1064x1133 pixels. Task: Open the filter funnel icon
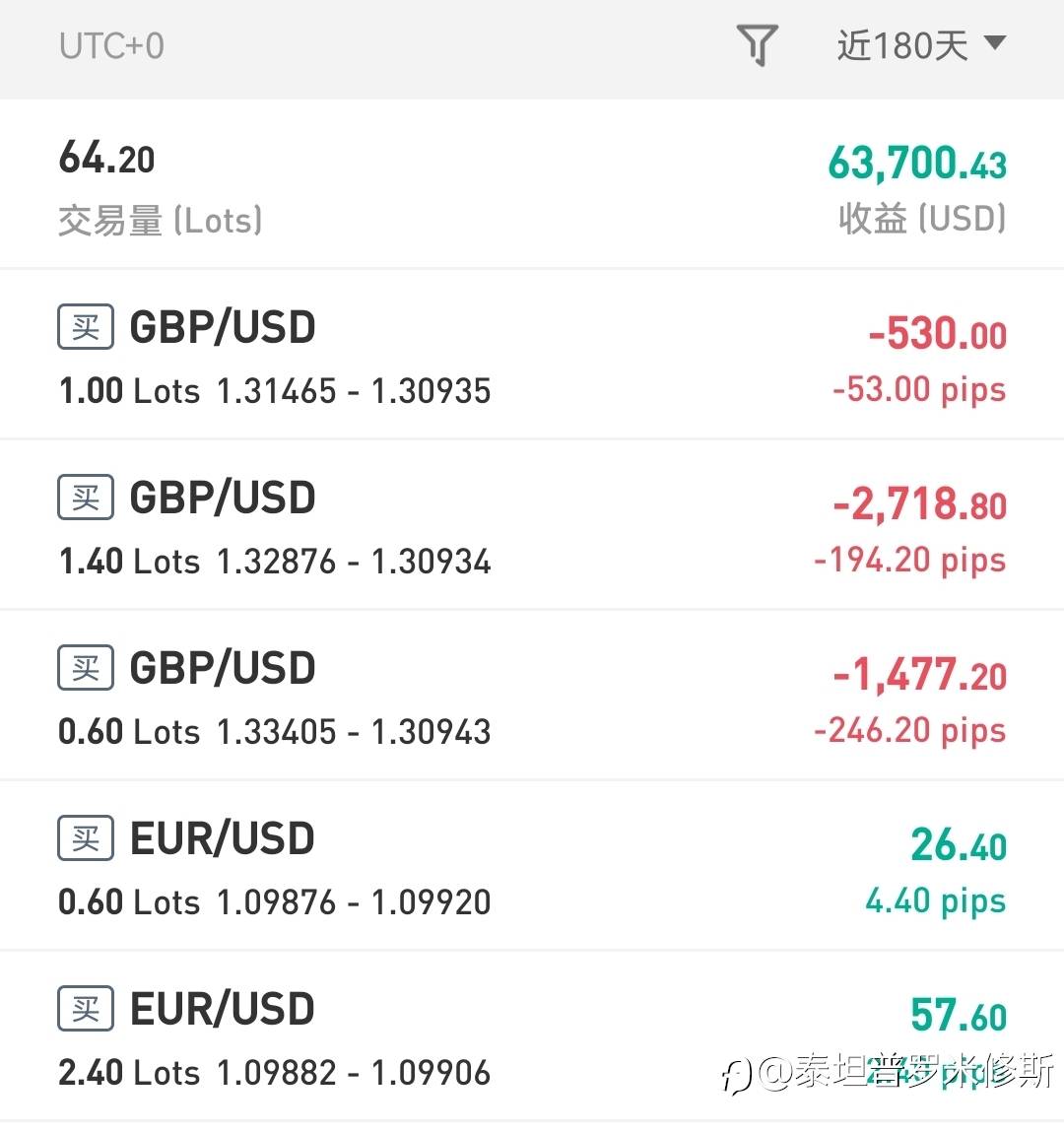pos(757,45)
